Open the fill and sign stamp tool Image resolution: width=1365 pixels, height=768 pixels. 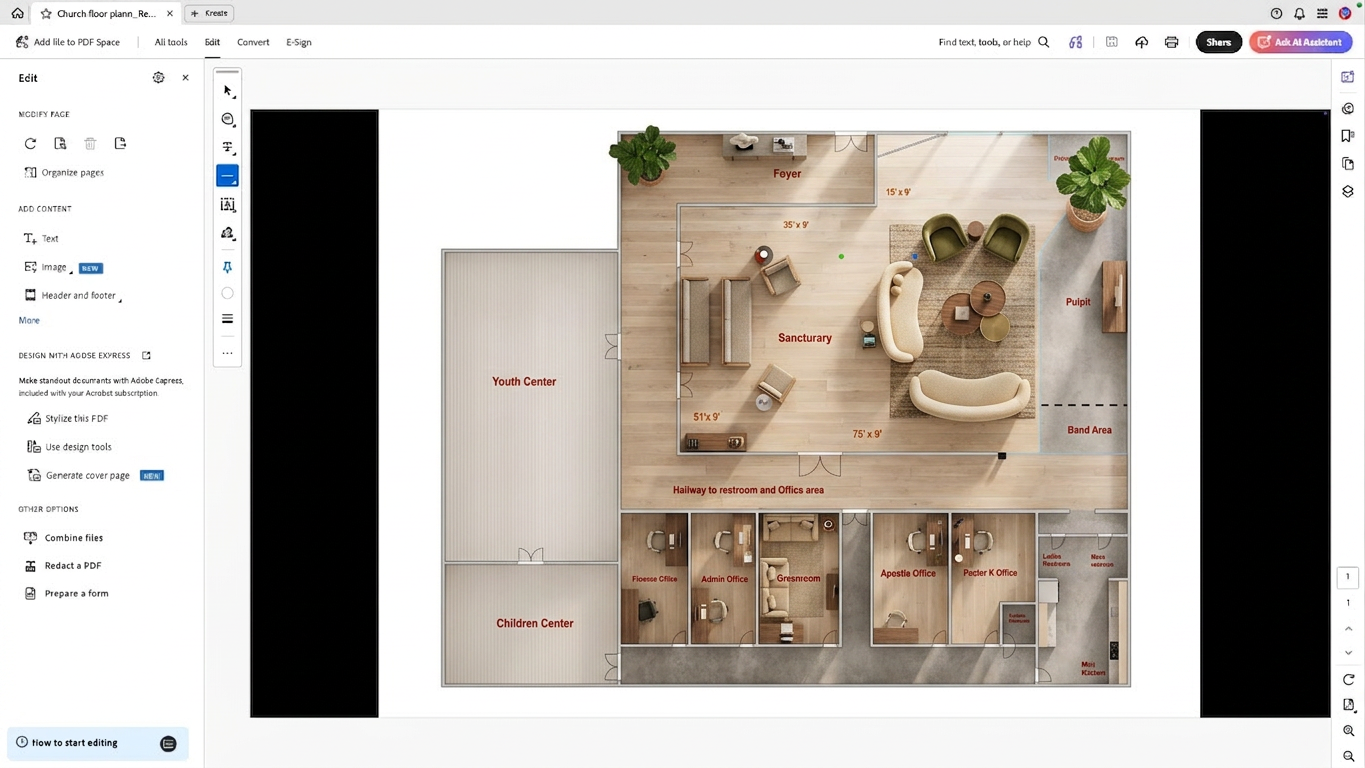tap(227, 233)
